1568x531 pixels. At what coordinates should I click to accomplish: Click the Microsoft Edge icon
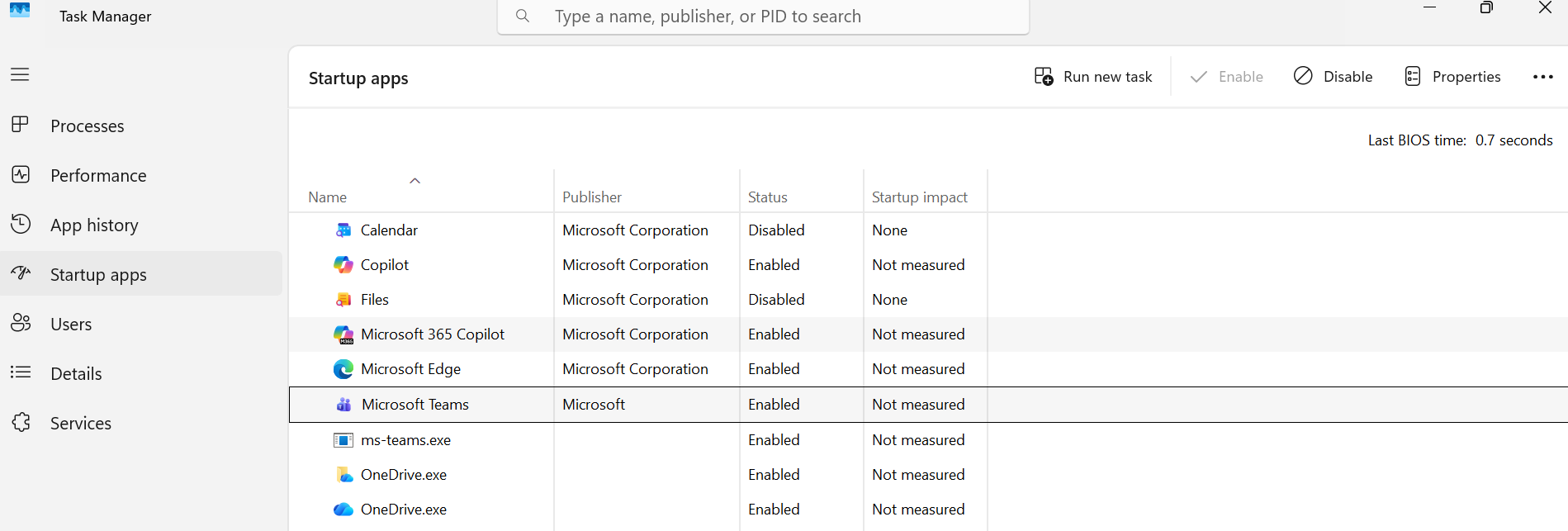tap(343, 369)
